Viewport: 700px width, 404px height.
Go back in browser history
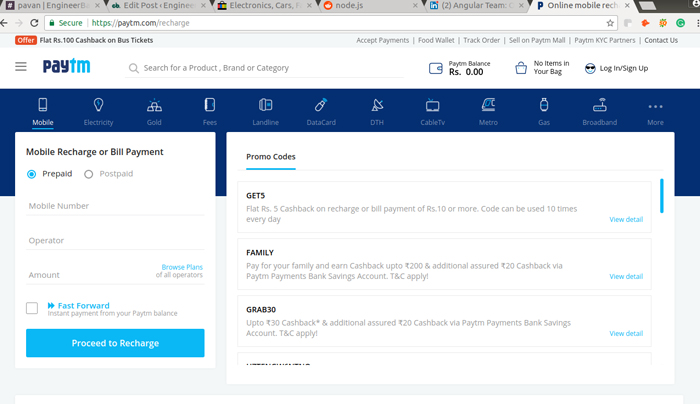pos(4,23)
